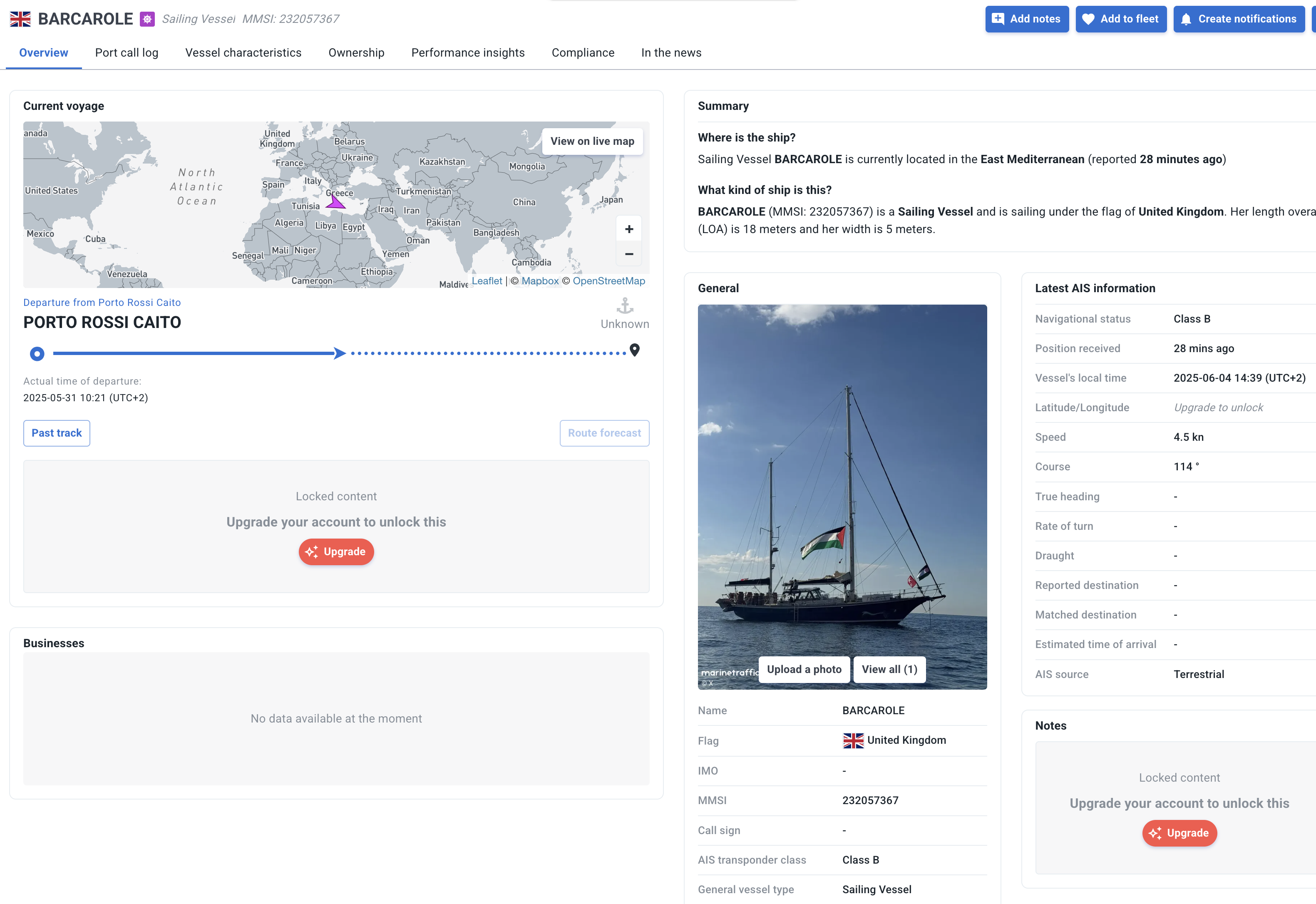Follow Departure from Porto Rossi Caito link
The image size is (1316, 904).
click(x=102, y=303)
